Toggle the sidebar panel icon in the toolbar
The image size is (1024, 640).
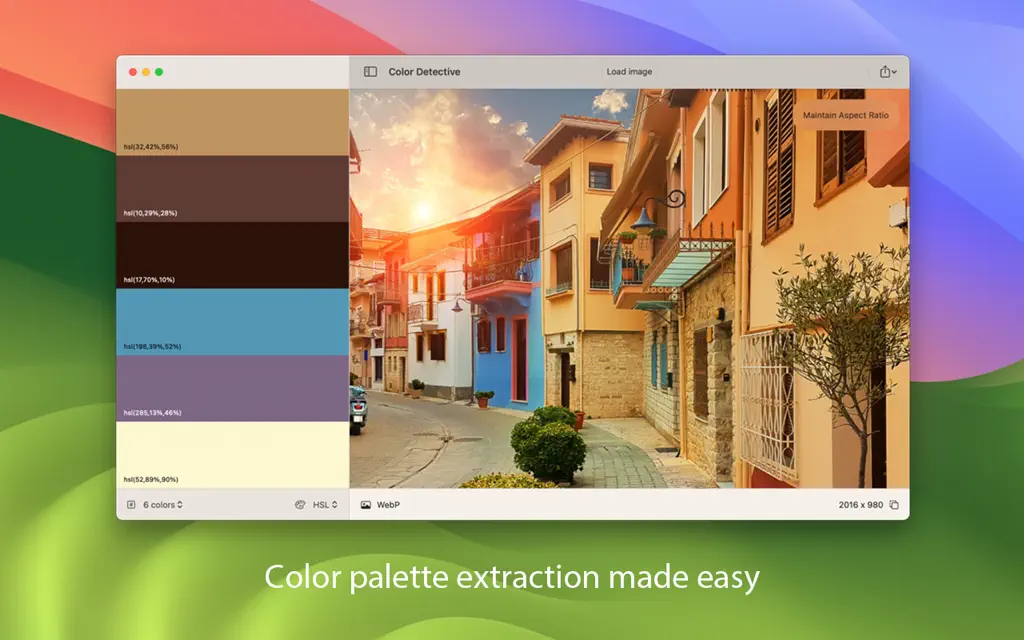tap(369, 71)
